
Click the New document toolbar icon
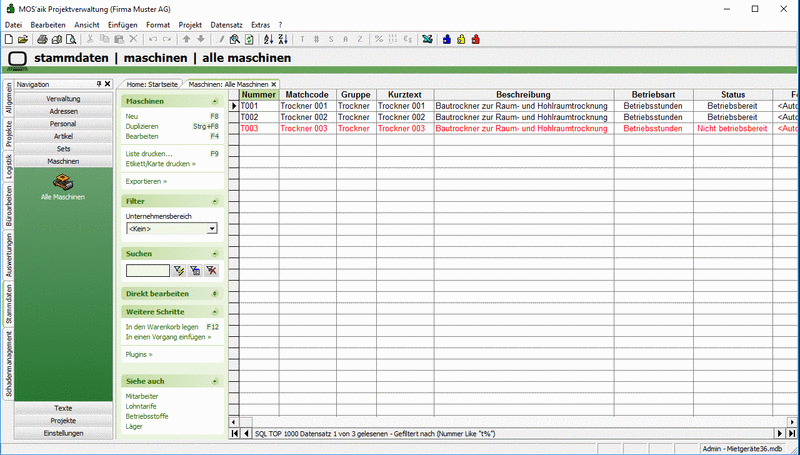(9, 39)
